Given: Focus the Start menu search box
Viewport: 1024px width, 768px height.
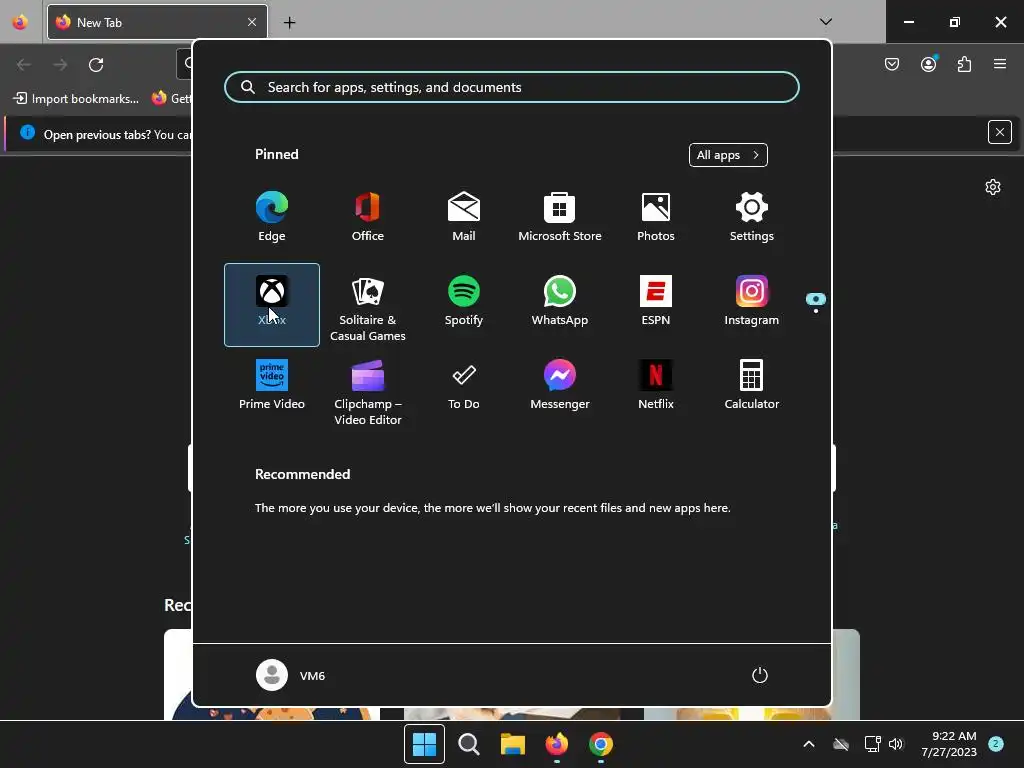Looking at the screenshot, I should click(x=512, y=87).
